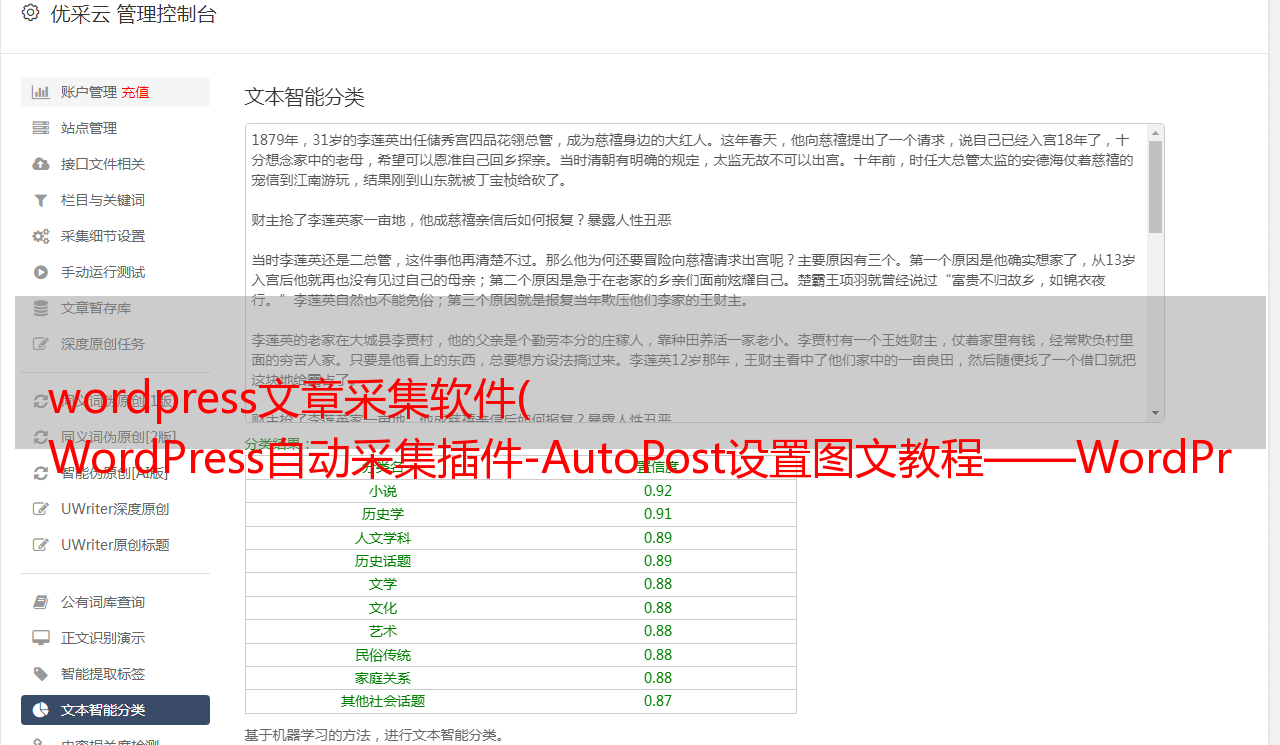The width and height of the screenshot is (1280, 745).
Task: Click the 0.89 value in 历史话题 row
Action: point(658,561)
